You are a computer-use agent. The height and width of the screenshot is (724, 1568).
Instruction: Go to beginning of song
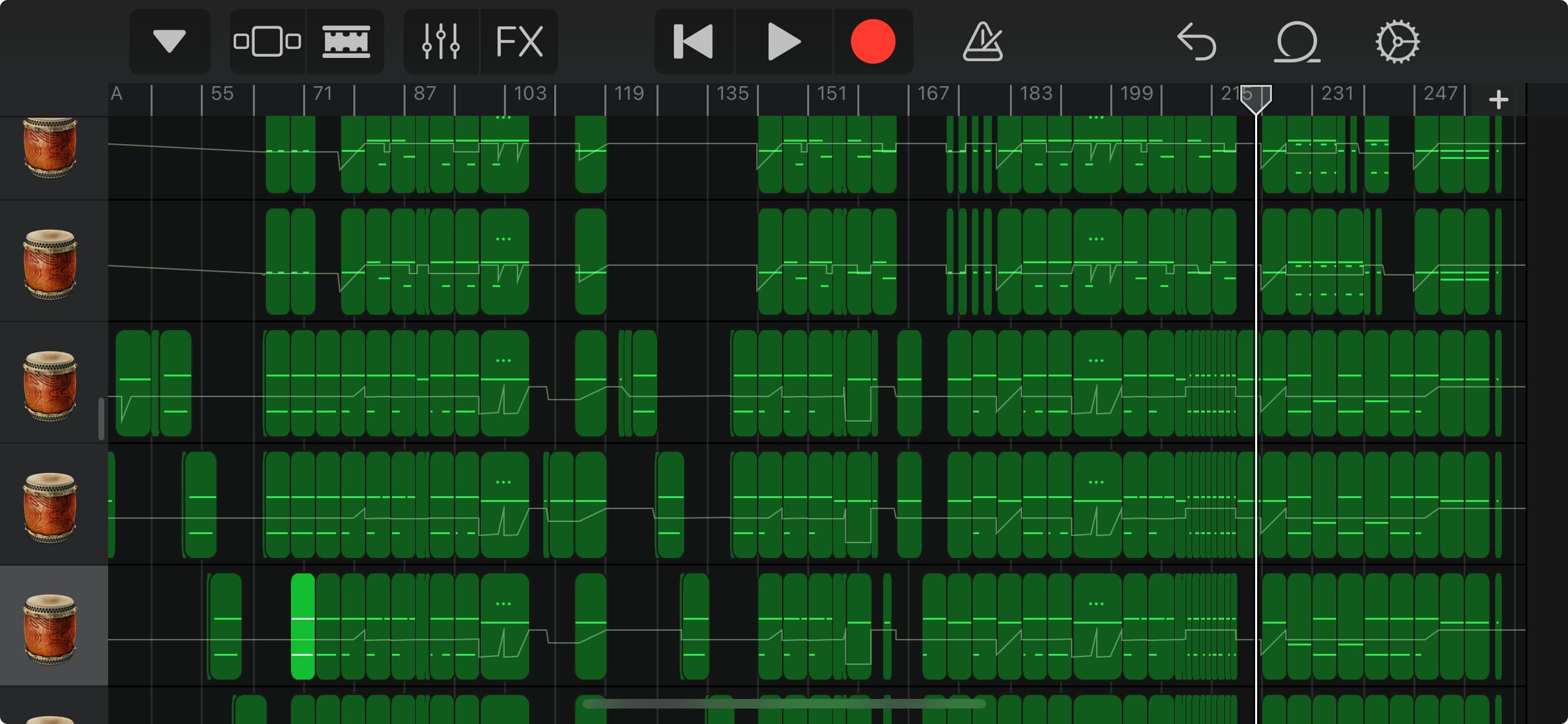[x=694, y=42]
